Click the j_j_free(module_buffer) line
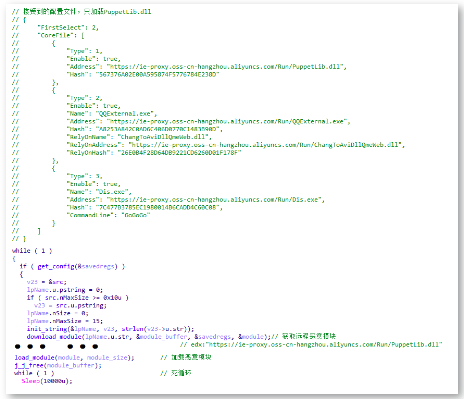 [x=58, y=365]
